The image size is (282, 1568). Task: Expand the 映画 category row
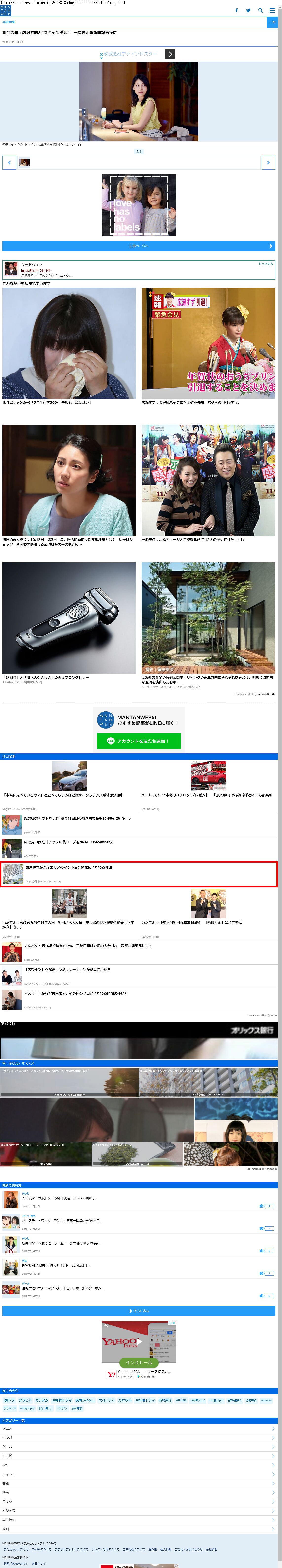139,1493
